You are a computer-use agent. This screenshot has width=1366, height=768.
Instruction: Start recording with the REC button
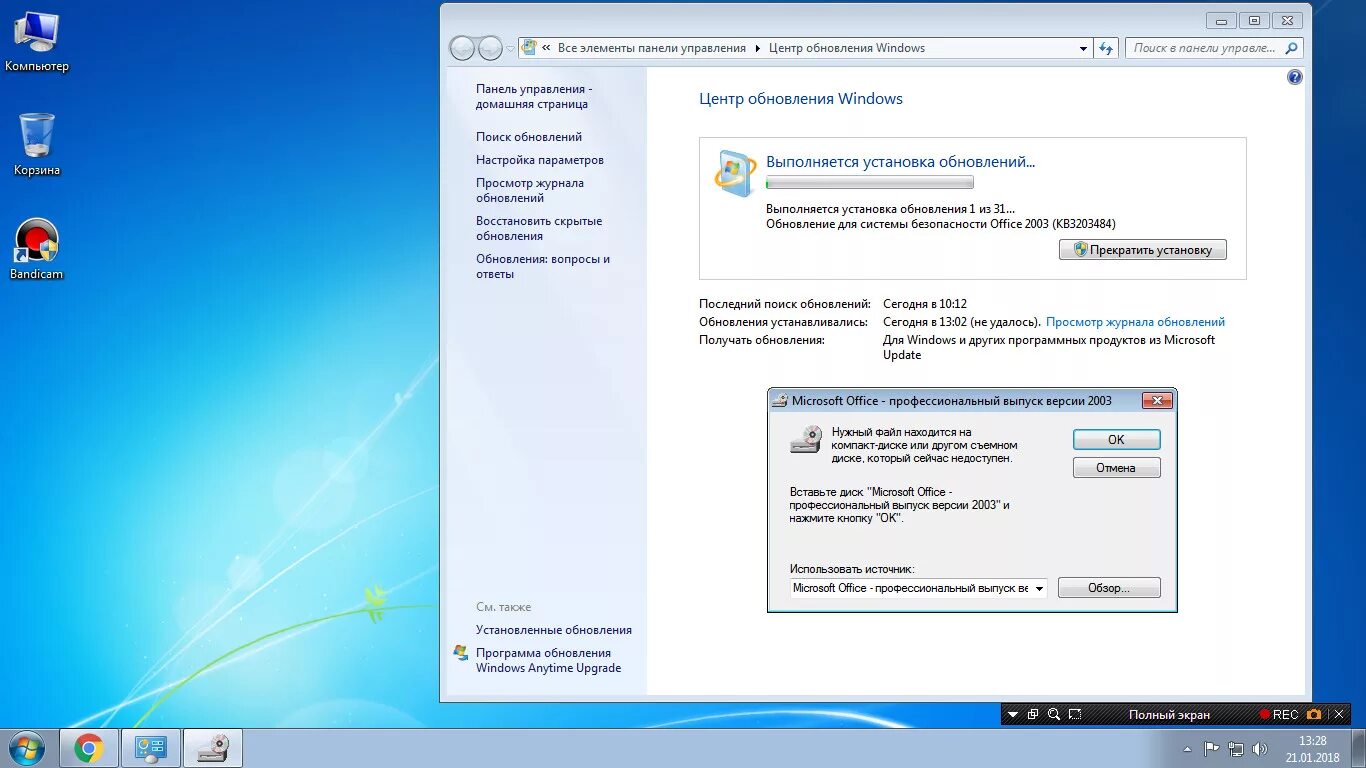pyautogui.click(x=1279, y=714)
